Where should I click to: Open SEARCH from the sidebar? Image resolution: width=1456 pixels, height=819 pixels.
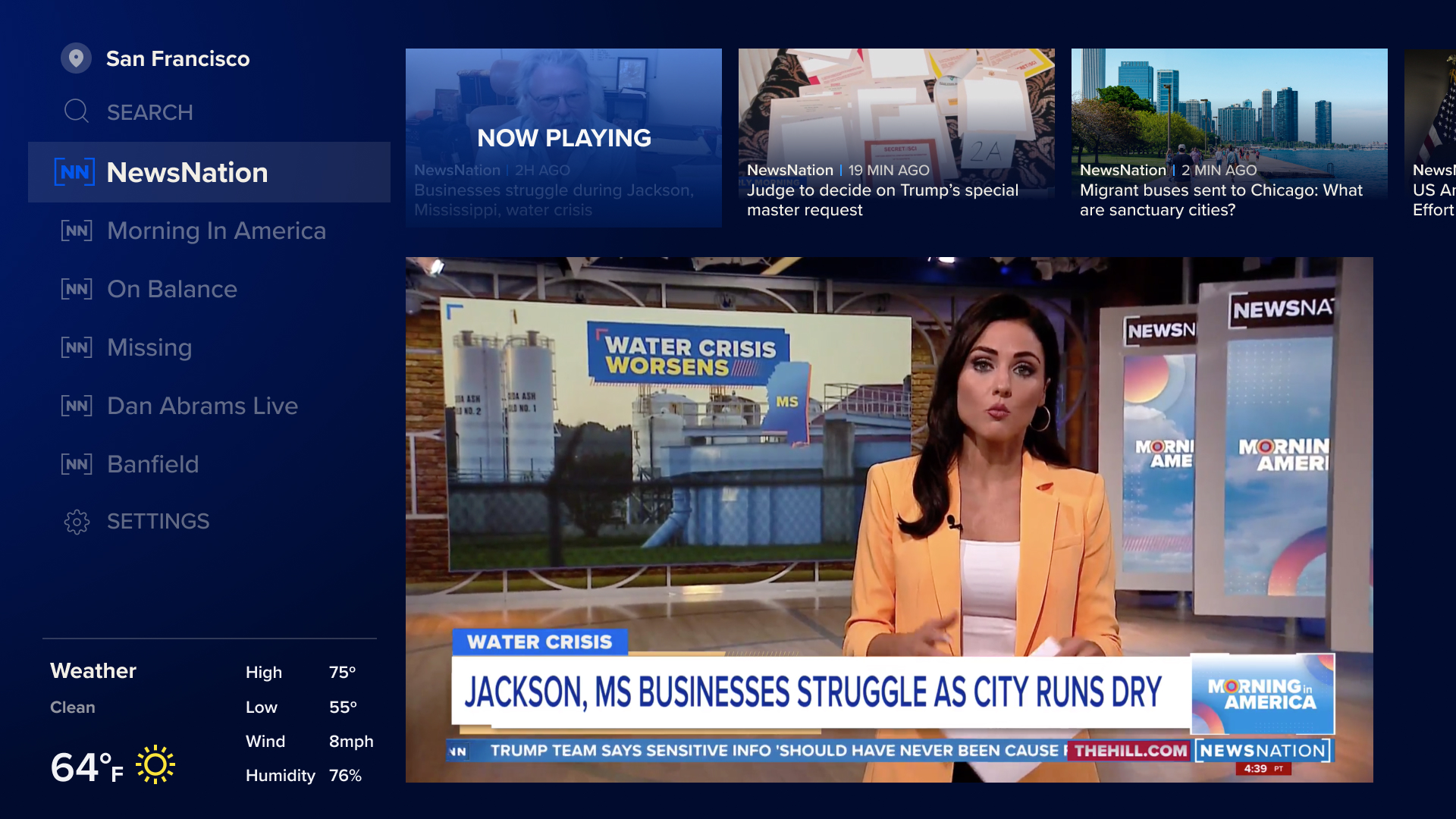(149, 112)
